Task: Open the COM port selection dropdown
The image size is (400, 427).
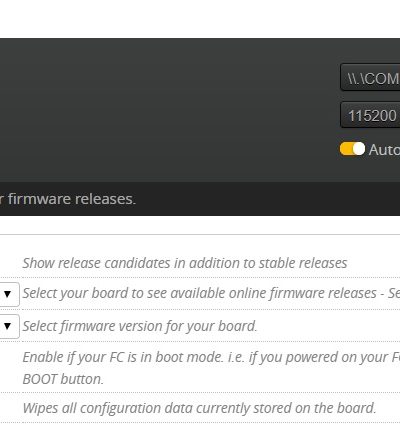Action: [370, 78]
